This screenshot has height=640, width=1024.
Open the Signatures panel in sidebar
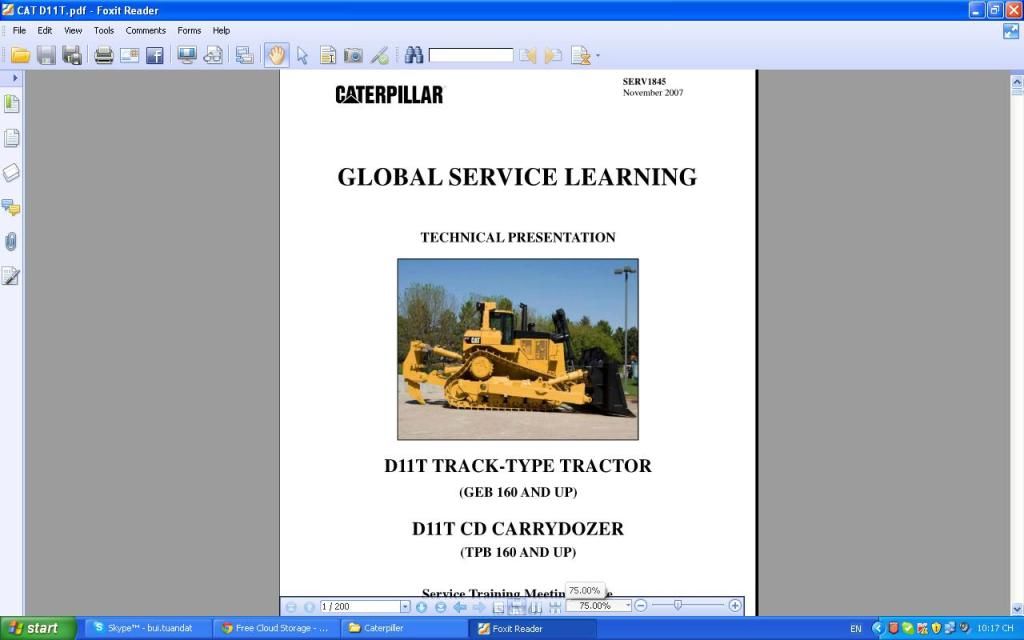pos(11,276)
